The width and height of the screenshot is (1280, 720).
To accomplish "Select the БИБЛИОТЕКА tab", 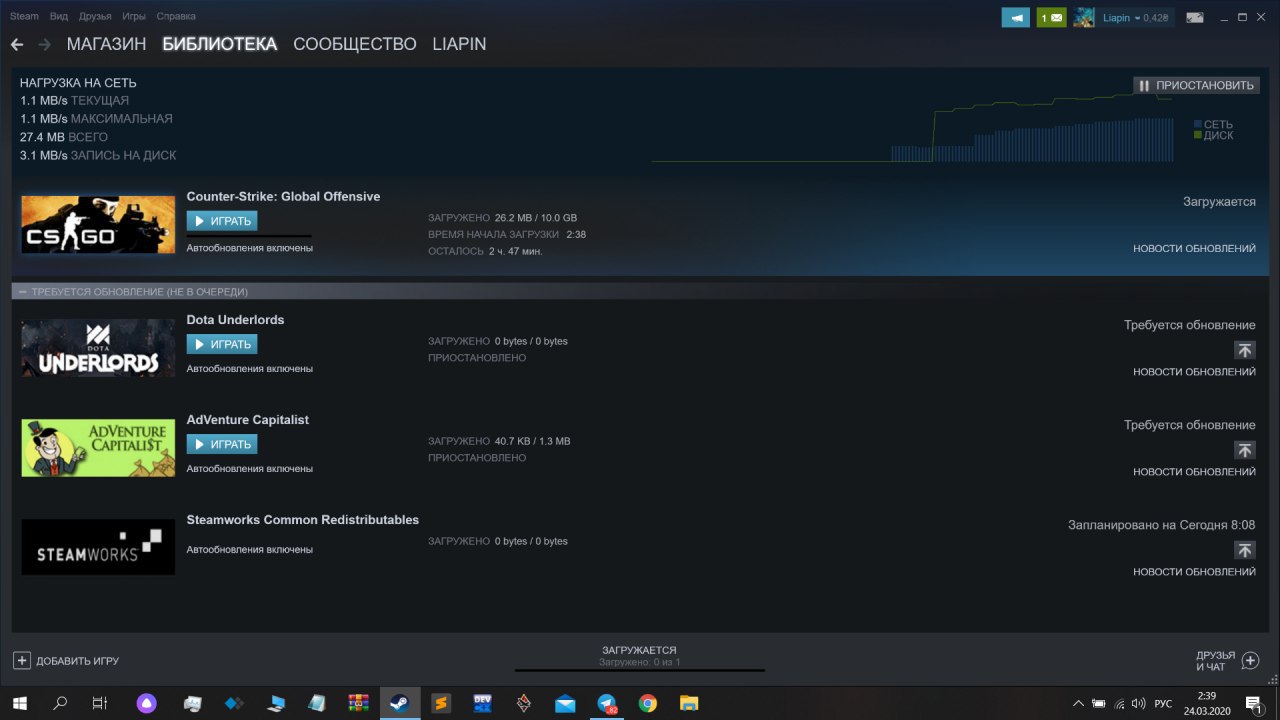I will pyautogui.click(x=219, y=45).
